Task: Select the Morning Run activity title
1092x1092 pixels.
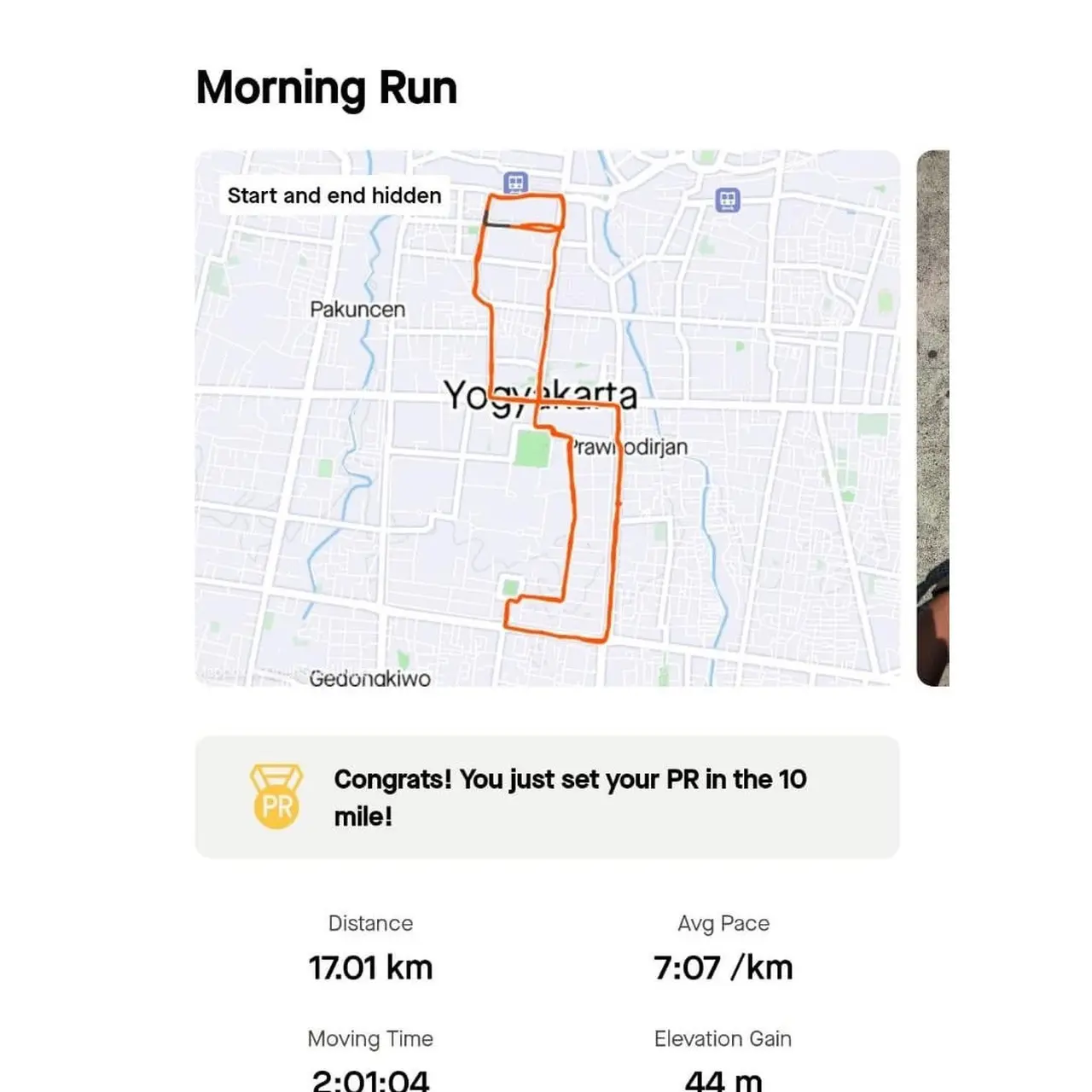Action: (327, 88)
